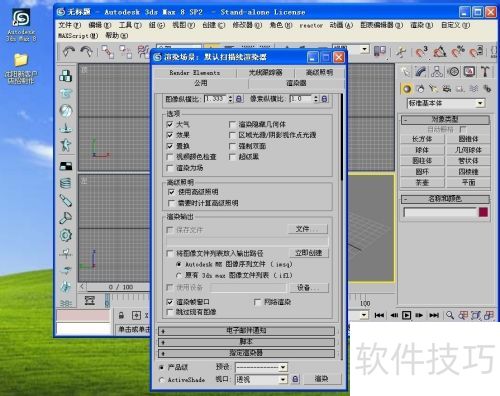Open the 文件 (File) menu
This screenshot has height=396, width=500.
click(69, 25)
